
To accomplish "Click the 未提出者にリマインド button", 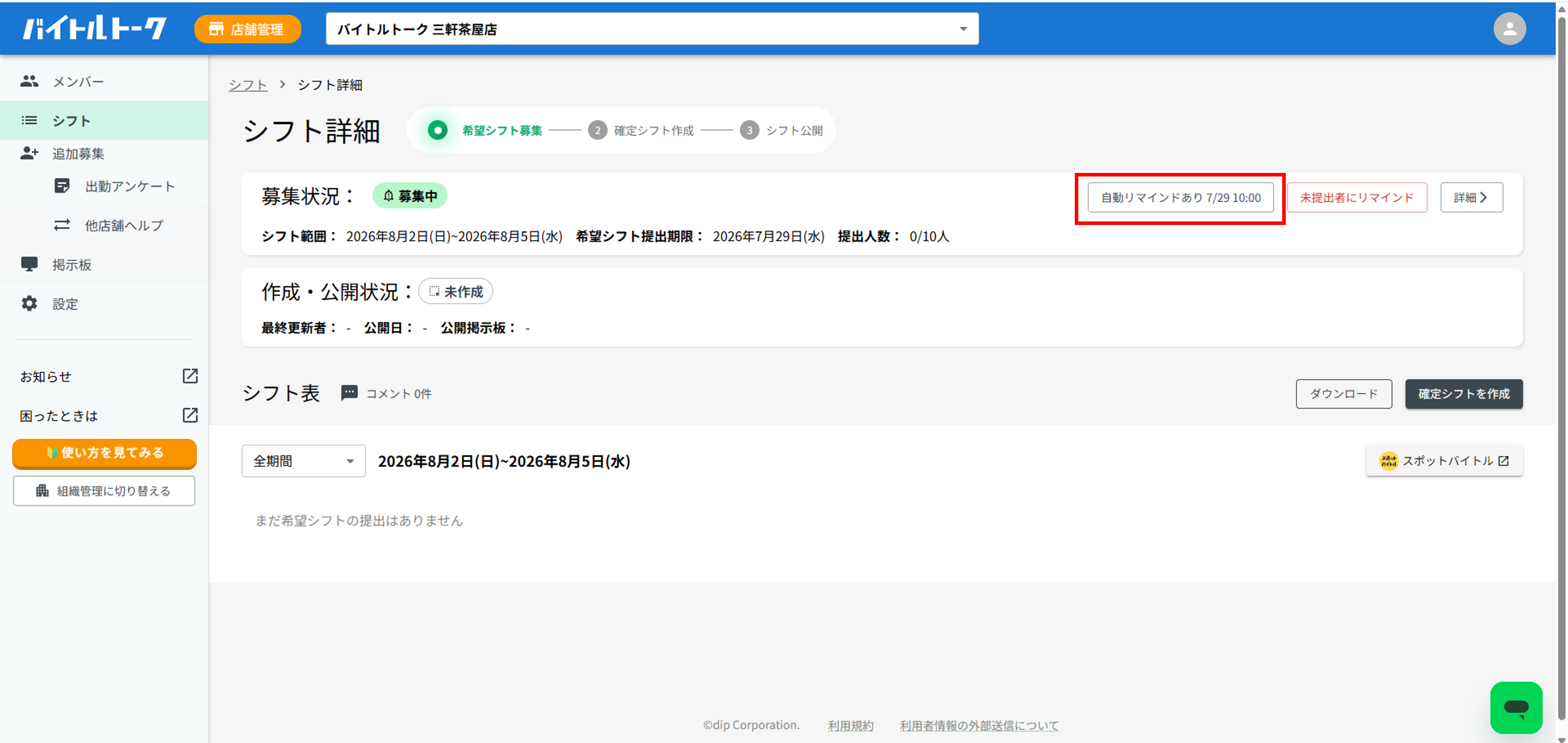I will [1357, 197].
